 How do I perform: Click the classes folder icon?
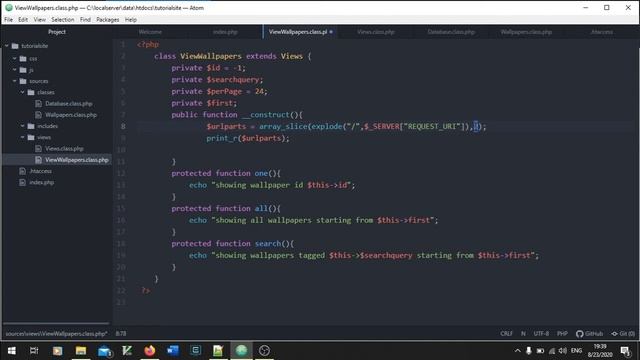coord(31,92)
